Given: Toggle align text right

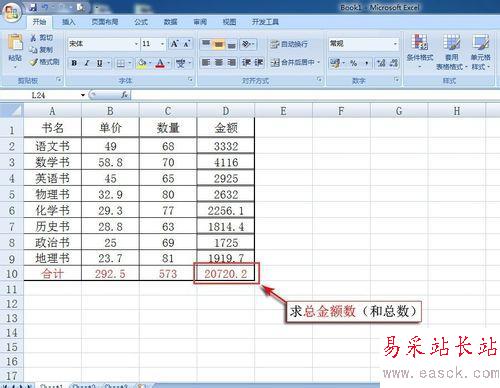Looking at the screenshot, I should (x=231, y=62).
